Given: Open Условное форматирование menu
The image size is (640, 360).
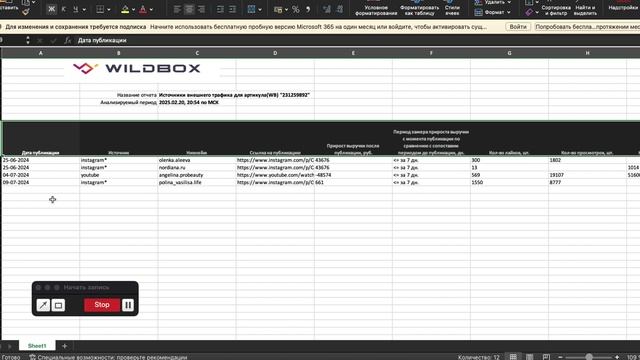Looking at the screenshot, I should 376,8.
